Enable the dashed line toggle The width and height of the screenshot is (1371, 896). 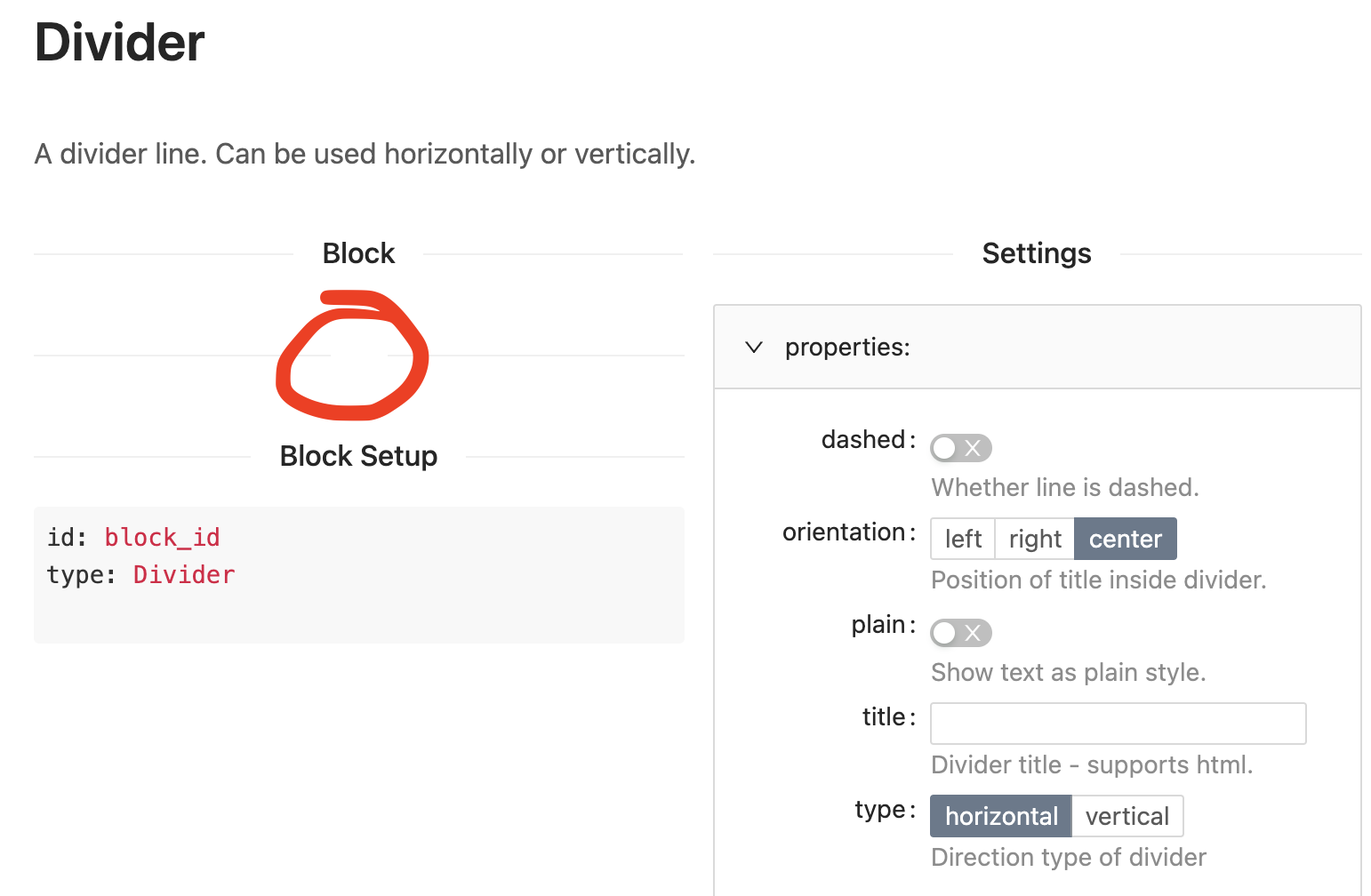click(960, 447)
